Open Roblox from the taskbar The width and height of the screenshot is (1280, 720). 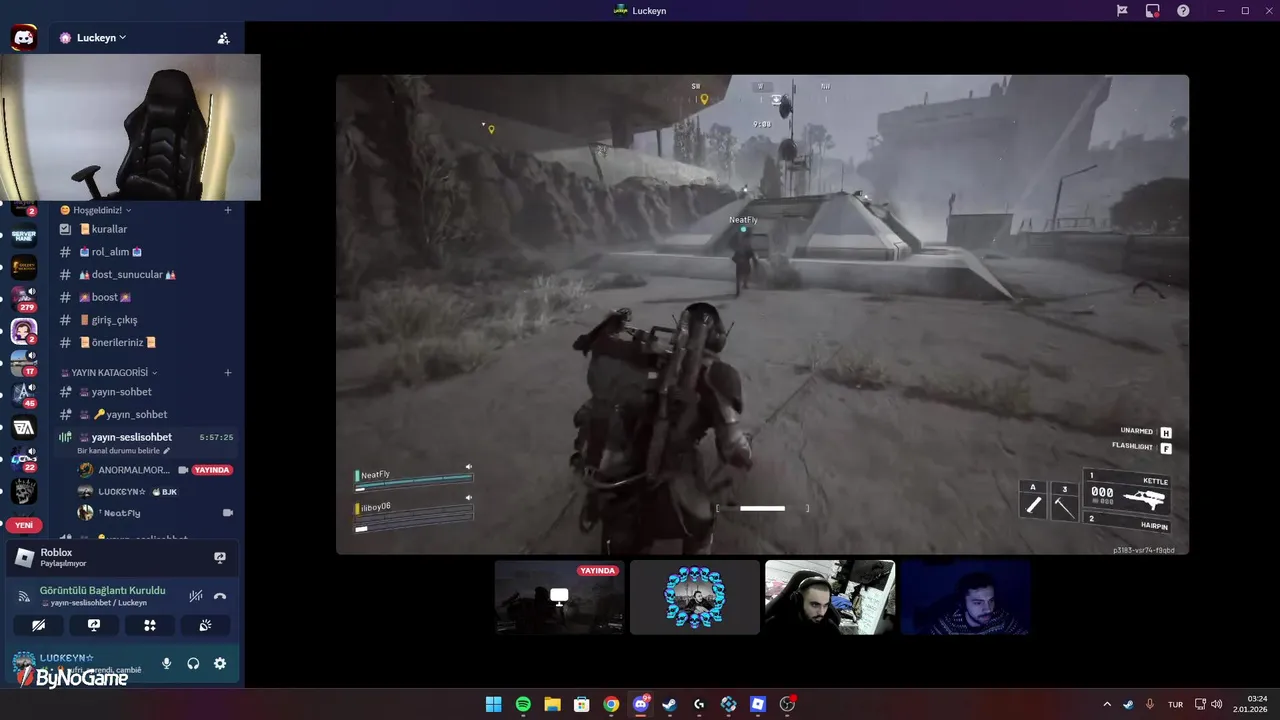[x=758, y=704]
